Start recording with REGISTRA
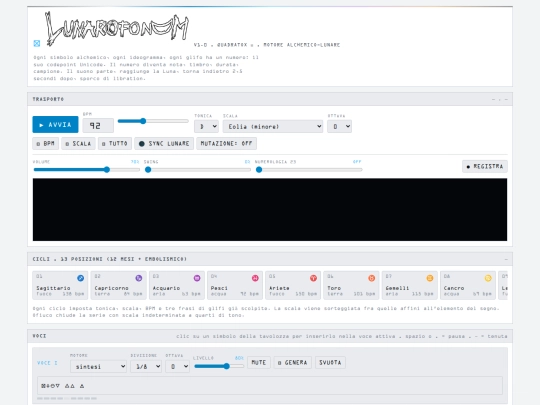Image resolution: width=540 pixels, height=405 pixels. pos(485,166)
